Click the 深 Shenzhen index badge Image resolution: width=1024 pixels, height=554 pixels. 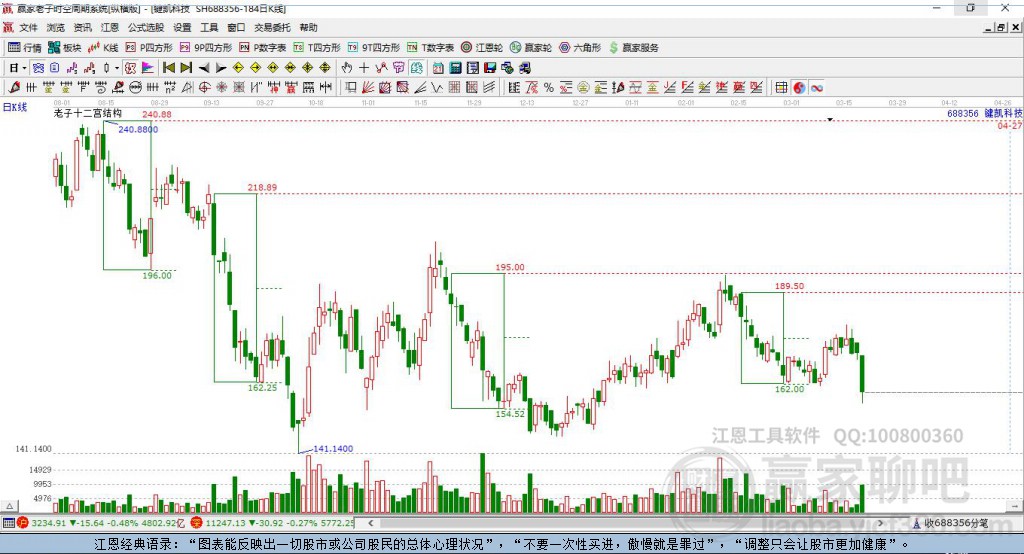pos(197,523)
